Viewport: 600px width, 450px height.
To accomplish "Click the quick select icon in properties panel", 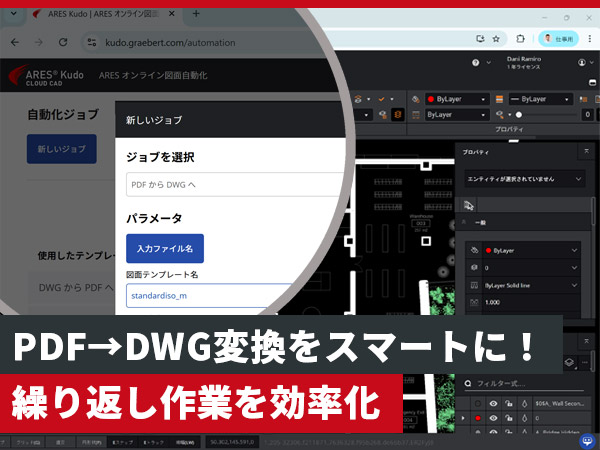I will [x=469, y=205].
